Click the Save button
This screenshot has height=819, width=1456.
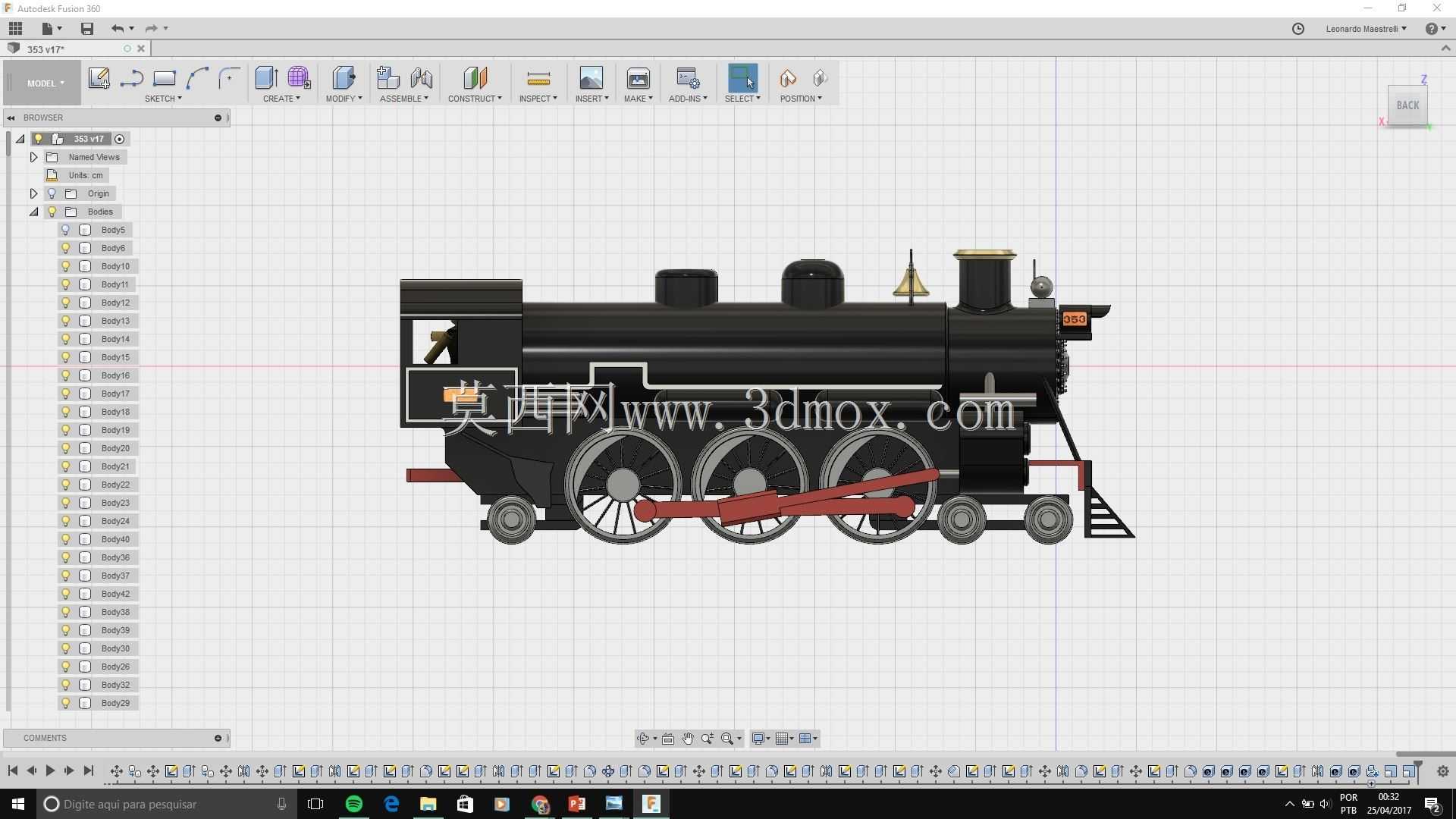click(87, 29)
